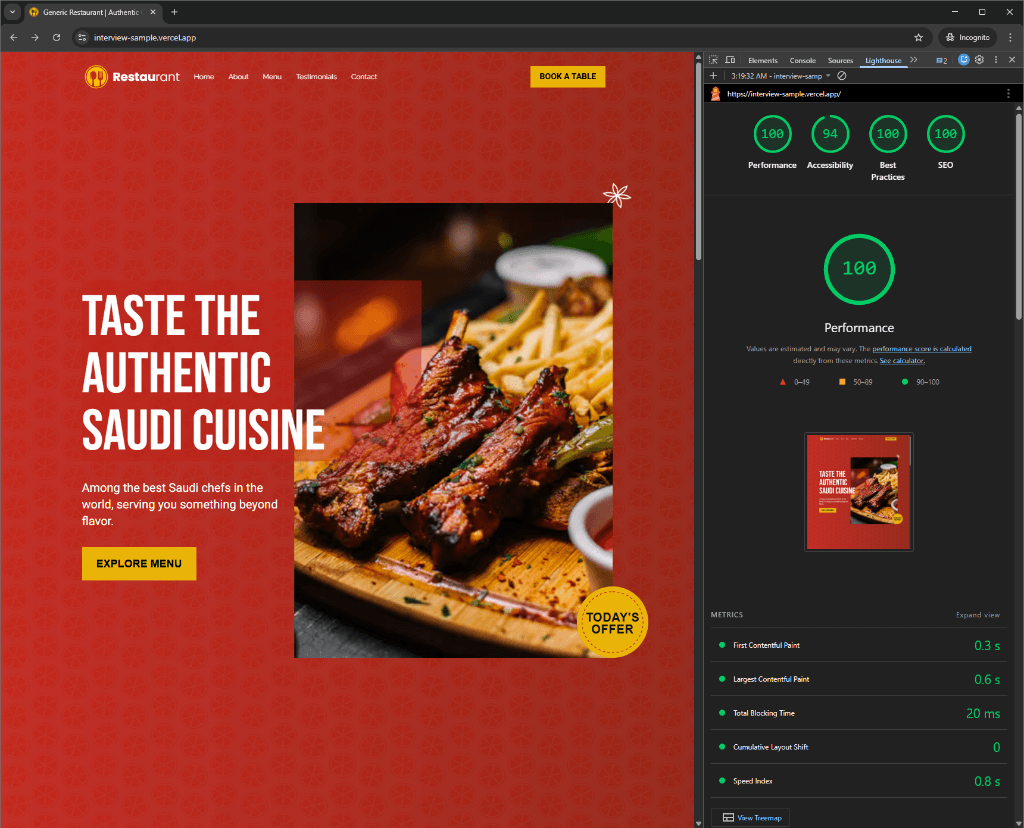Click the Expand view link in Metrics
1024x828 pixels.
click(976, 614)
